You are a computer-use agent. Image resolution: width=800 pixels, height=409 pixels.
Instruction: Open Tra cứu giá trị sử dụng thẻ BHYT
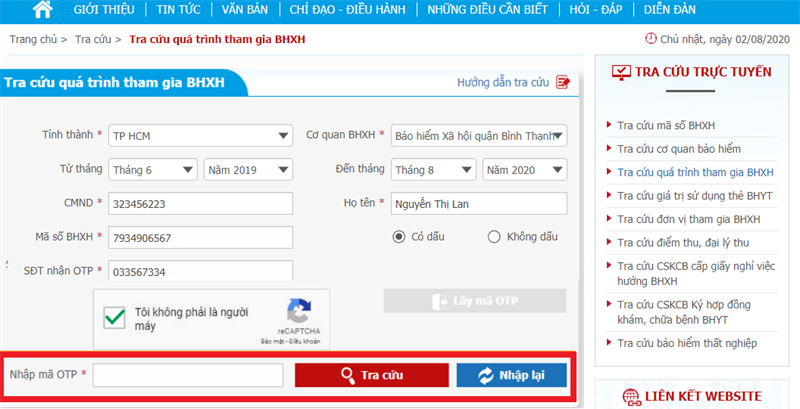[695, 196]
